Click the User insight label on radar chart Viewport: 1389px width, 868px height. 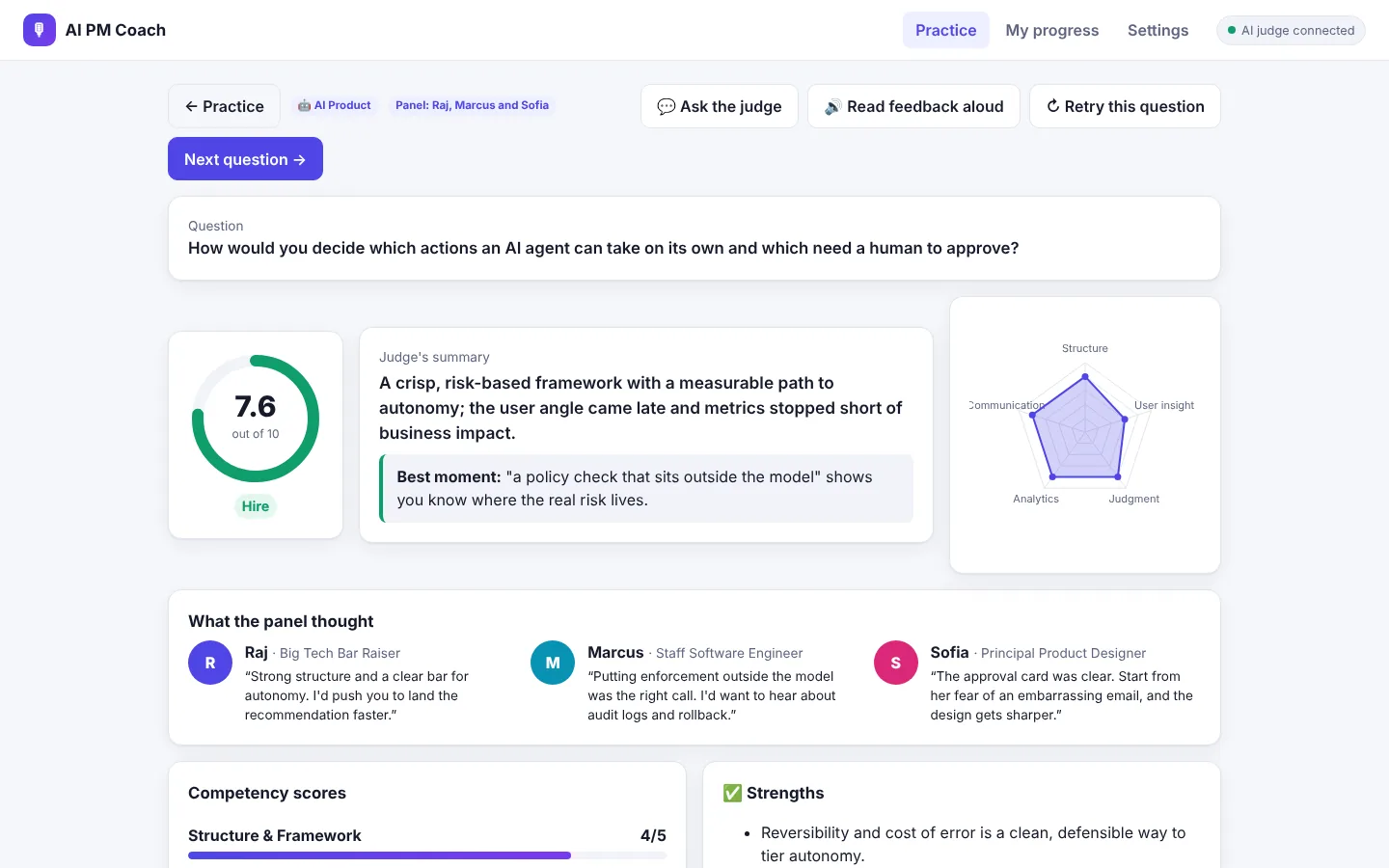[1164, 405]
